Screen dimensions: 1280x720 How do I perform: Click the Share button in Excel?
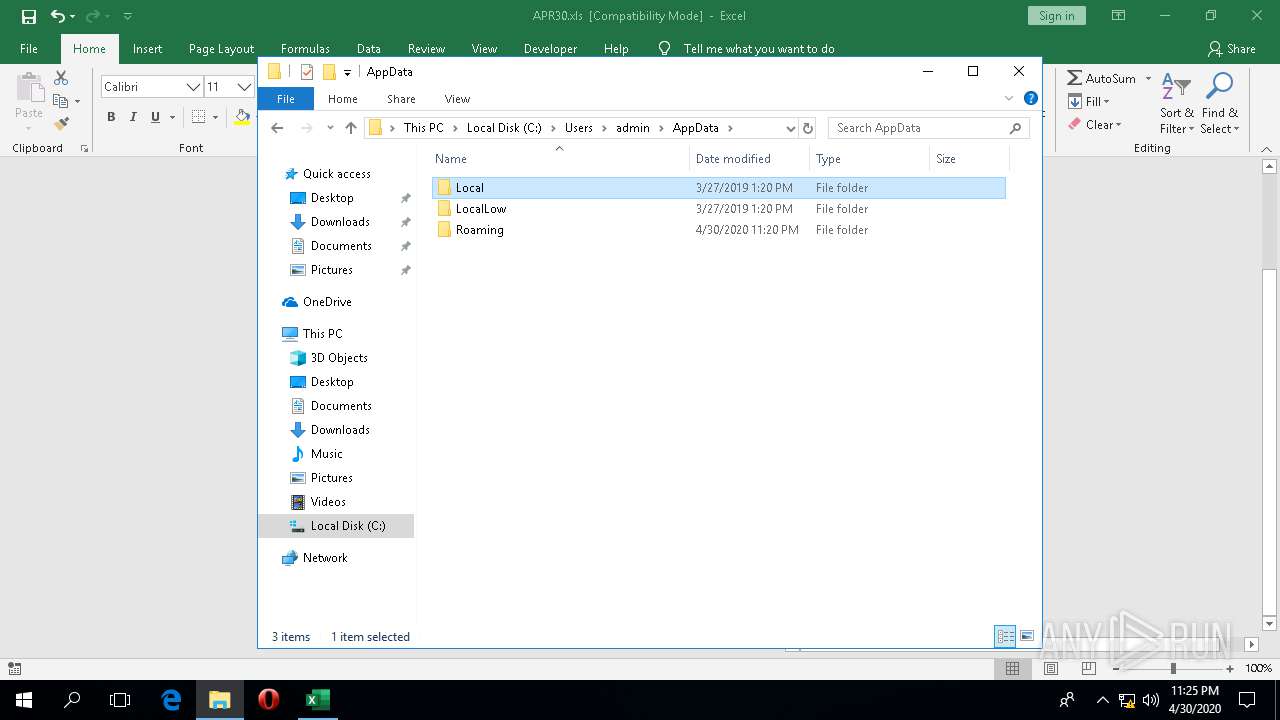click(1231, 49)
